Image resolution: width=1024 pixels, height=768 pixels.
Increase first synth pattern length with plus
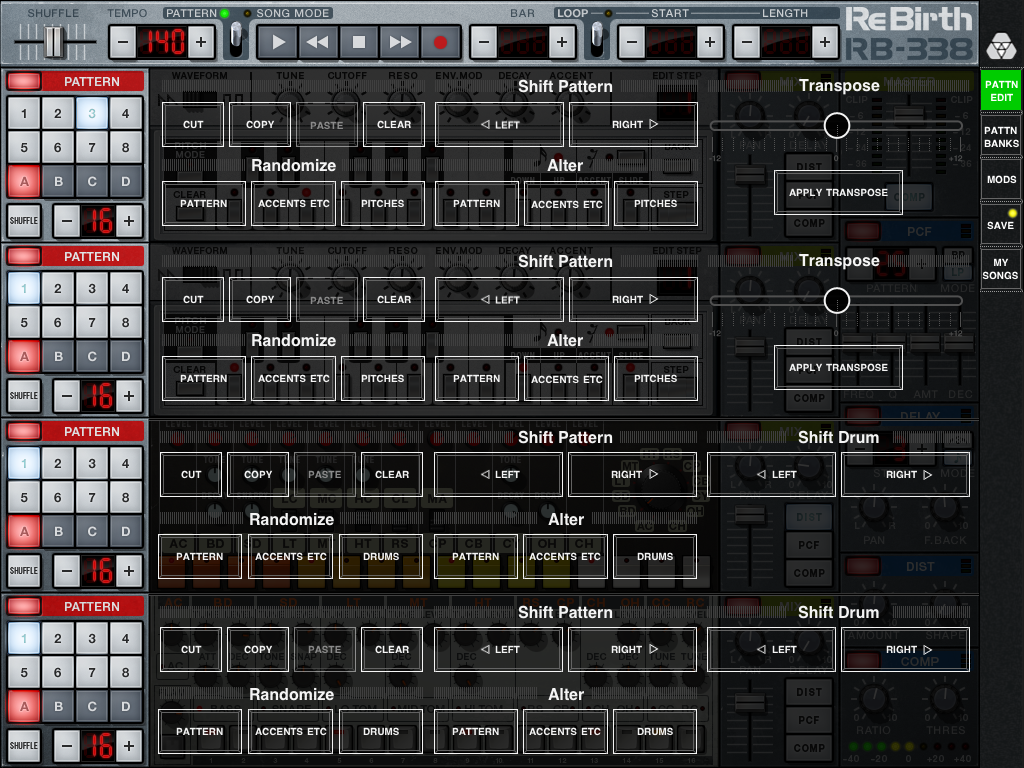coord(129,221)
